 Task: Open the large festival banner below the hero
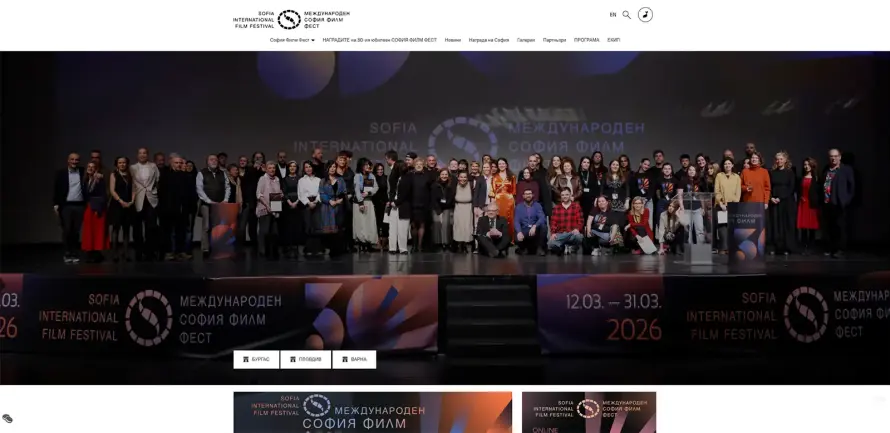pos(372,412)
